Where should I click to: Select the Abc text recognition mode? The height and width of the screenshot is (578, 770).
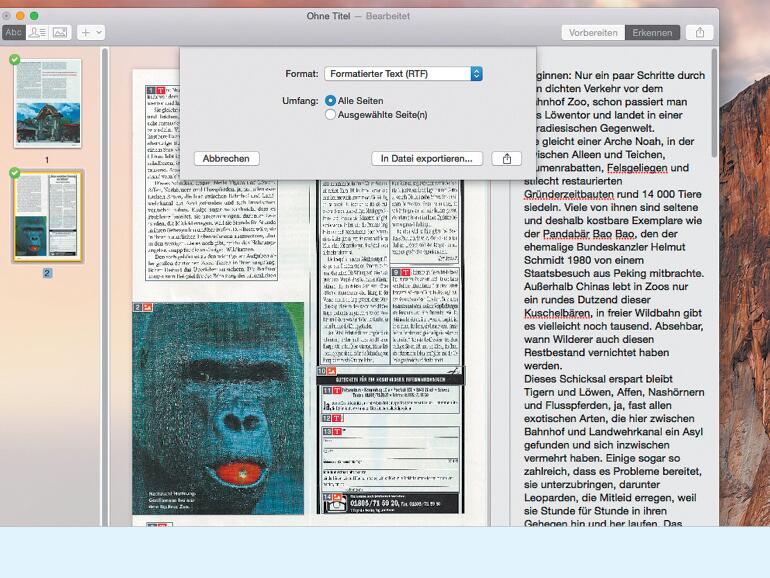(13, 32)
